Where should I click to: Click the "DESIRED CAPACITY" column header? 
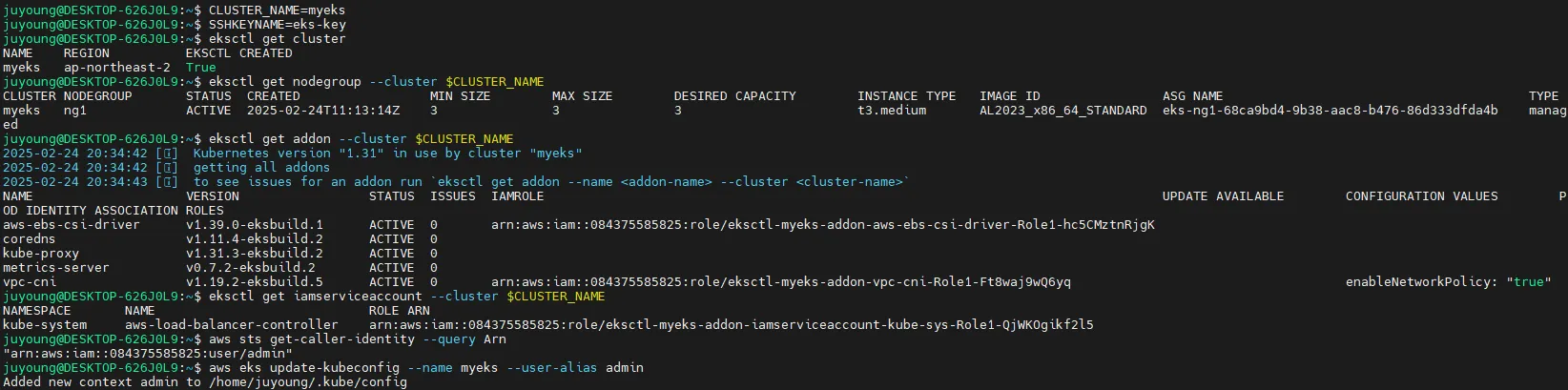click(735, 96)
